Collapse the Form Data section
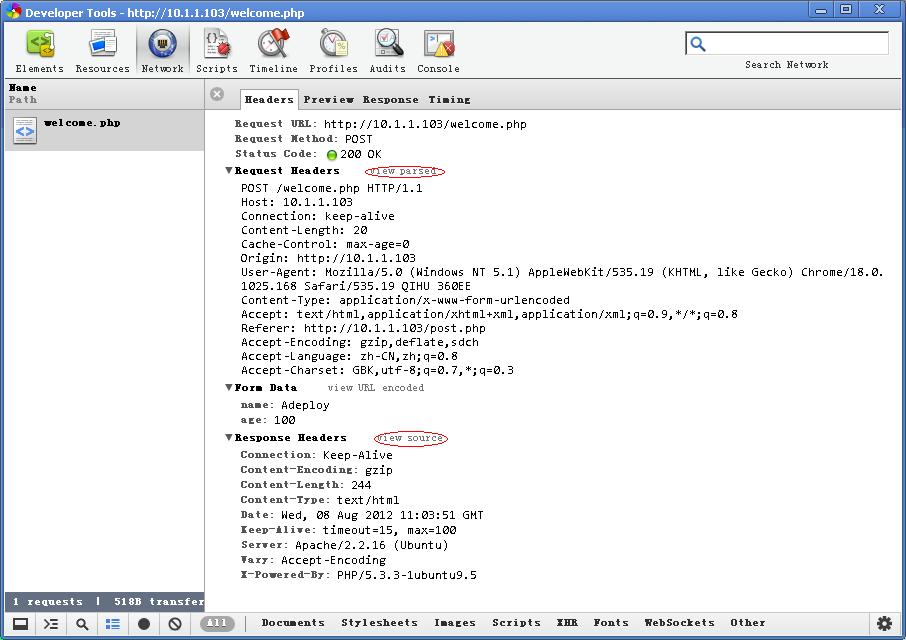This screenshot has height=640, width=906. point(228,387)
